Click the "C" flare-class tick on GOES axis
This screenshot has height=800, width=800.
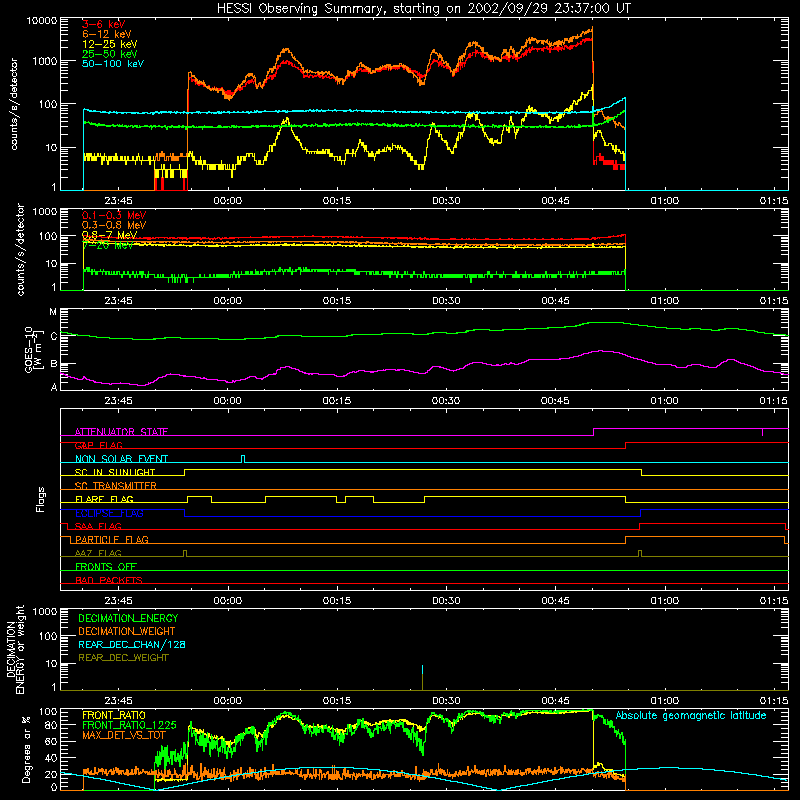(x=54, y=337)
